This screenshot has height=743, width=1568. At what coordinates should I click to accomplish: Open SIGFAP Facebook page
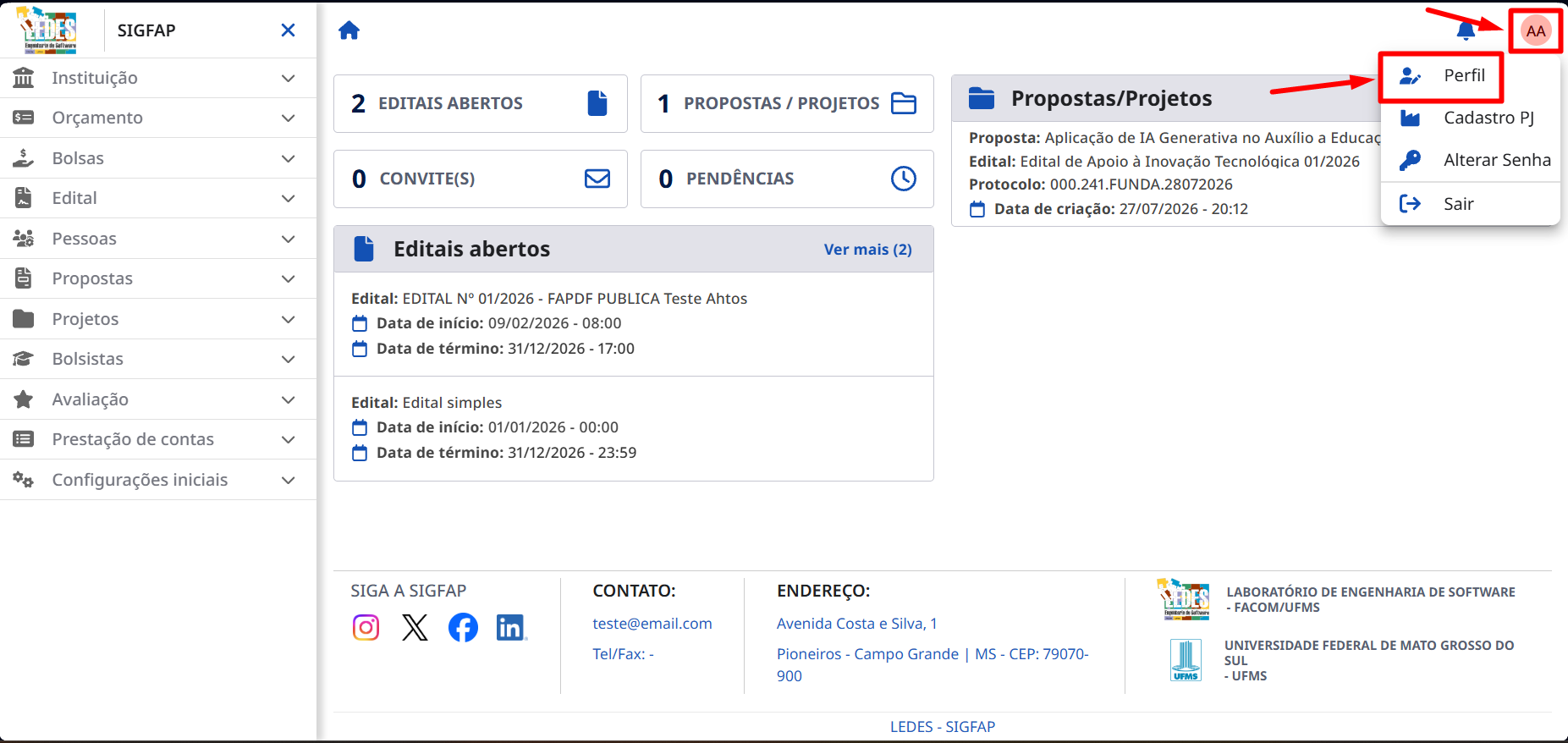(x=463, y=627)
